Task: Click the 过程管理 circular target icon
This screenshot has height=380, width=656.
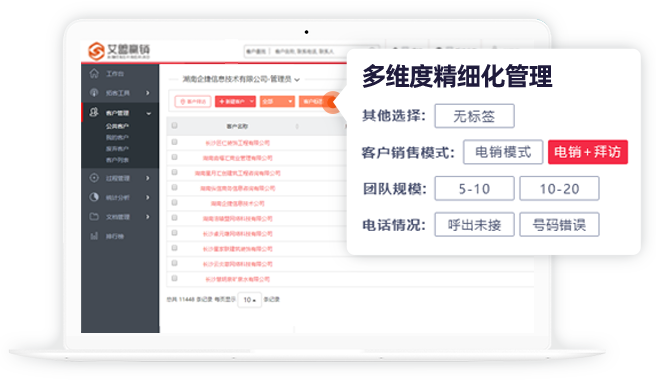Action: click(x=94, y=178)
